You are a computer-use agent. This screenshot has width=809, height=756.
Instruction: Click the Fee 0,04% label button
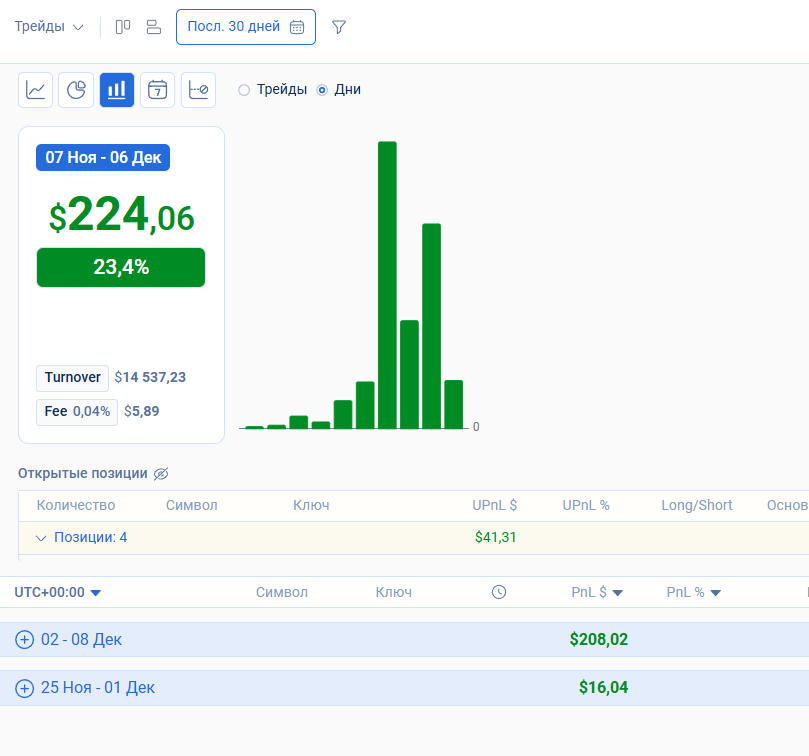[77, 412]
